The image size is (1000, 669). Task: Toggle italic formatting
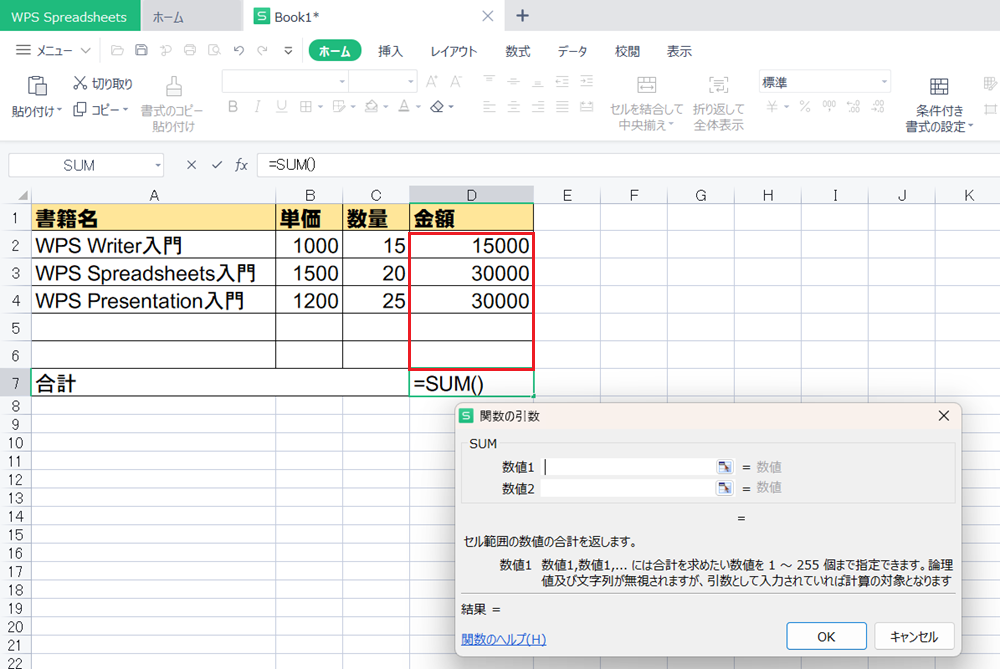257,107
